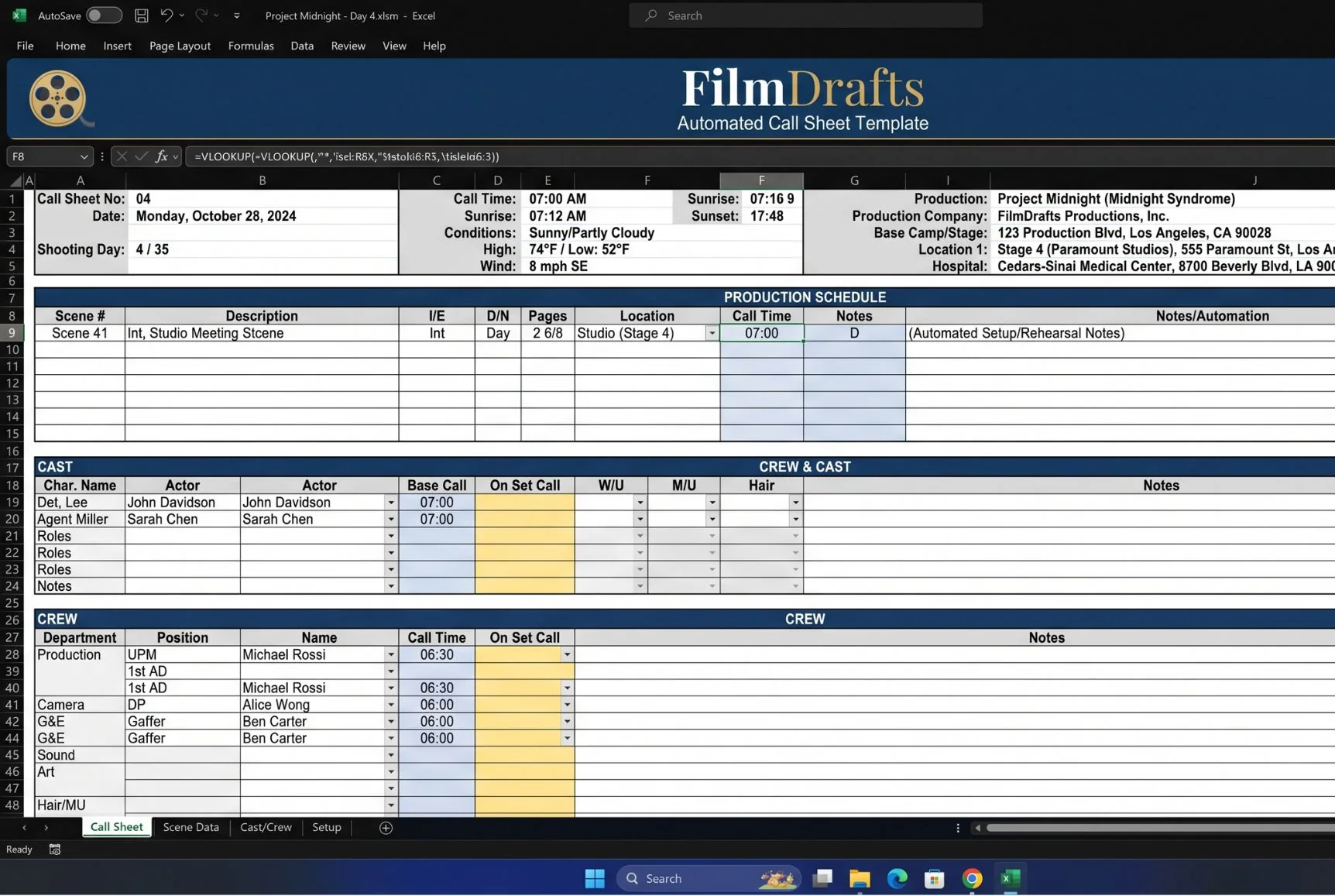Viewport: 1335px width, 896px height.
Task: Click the Save icon in title bar
Action: 142,15
